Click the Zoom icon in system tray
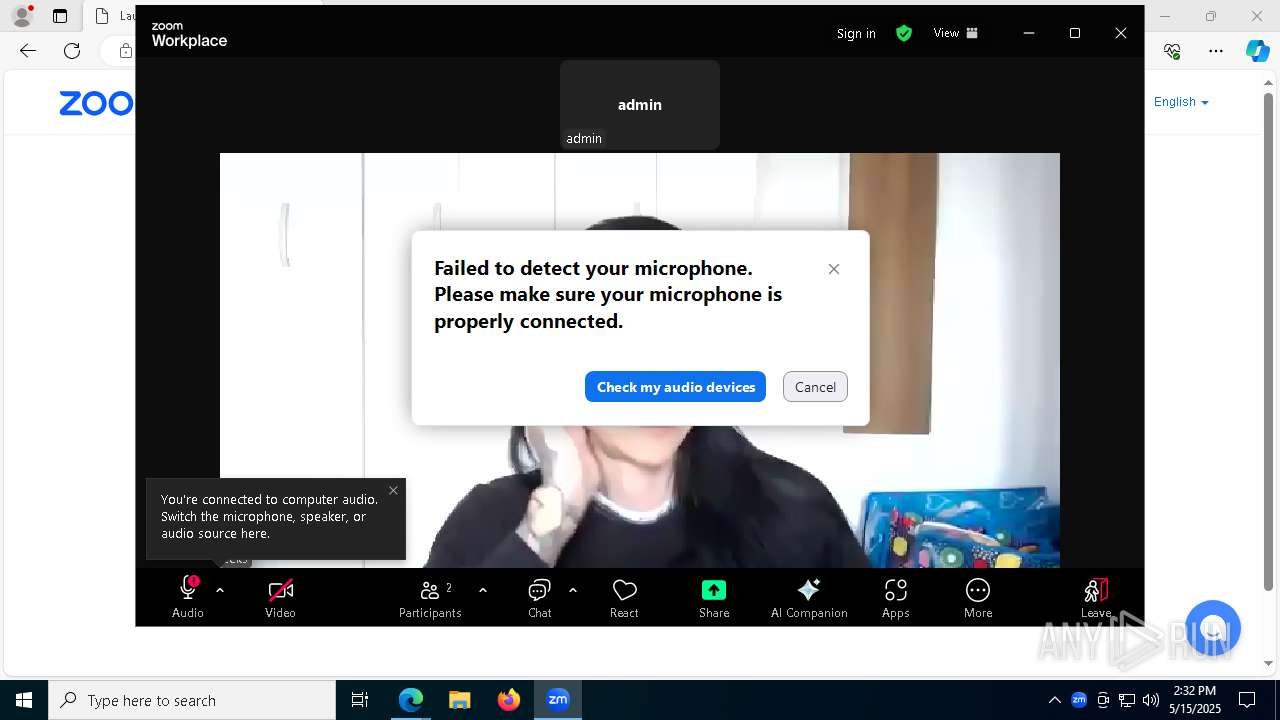 click(1079, 700)
